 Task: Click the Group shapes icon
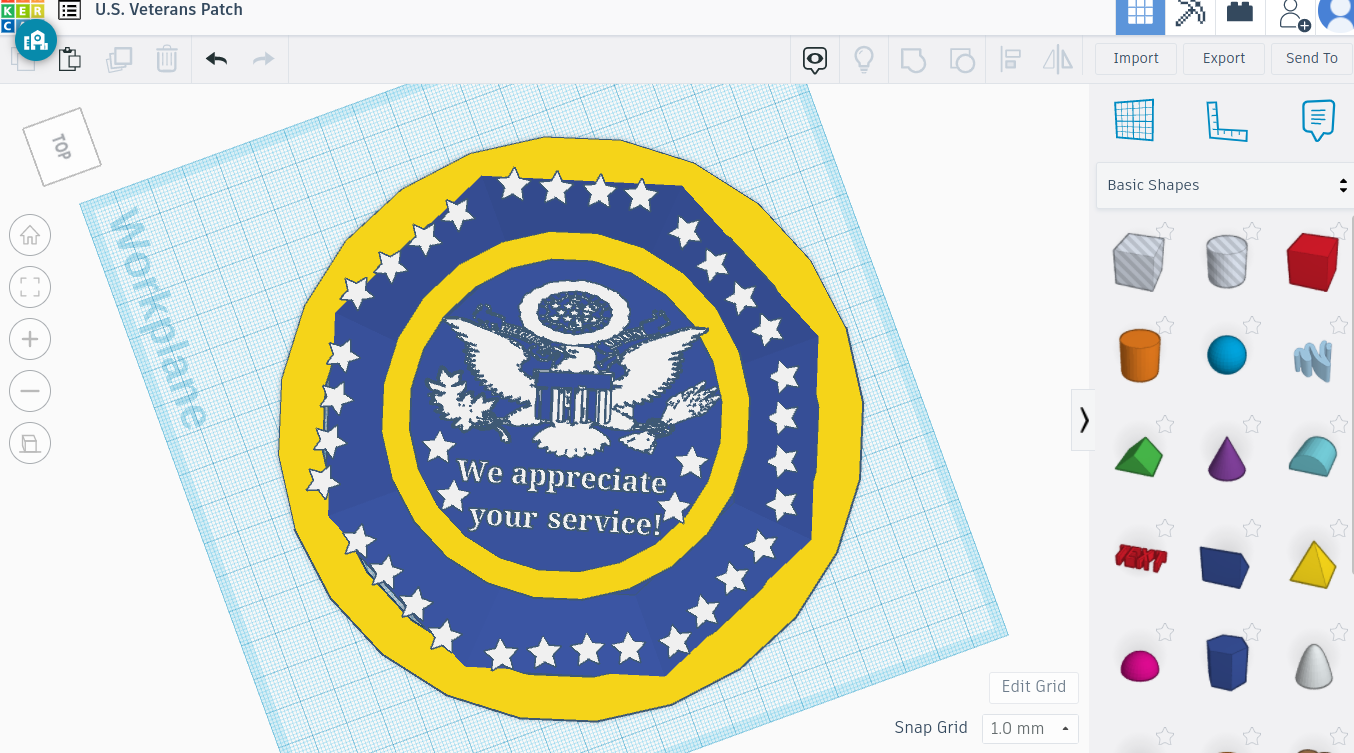pyautogui.click(x=913, y=59)
